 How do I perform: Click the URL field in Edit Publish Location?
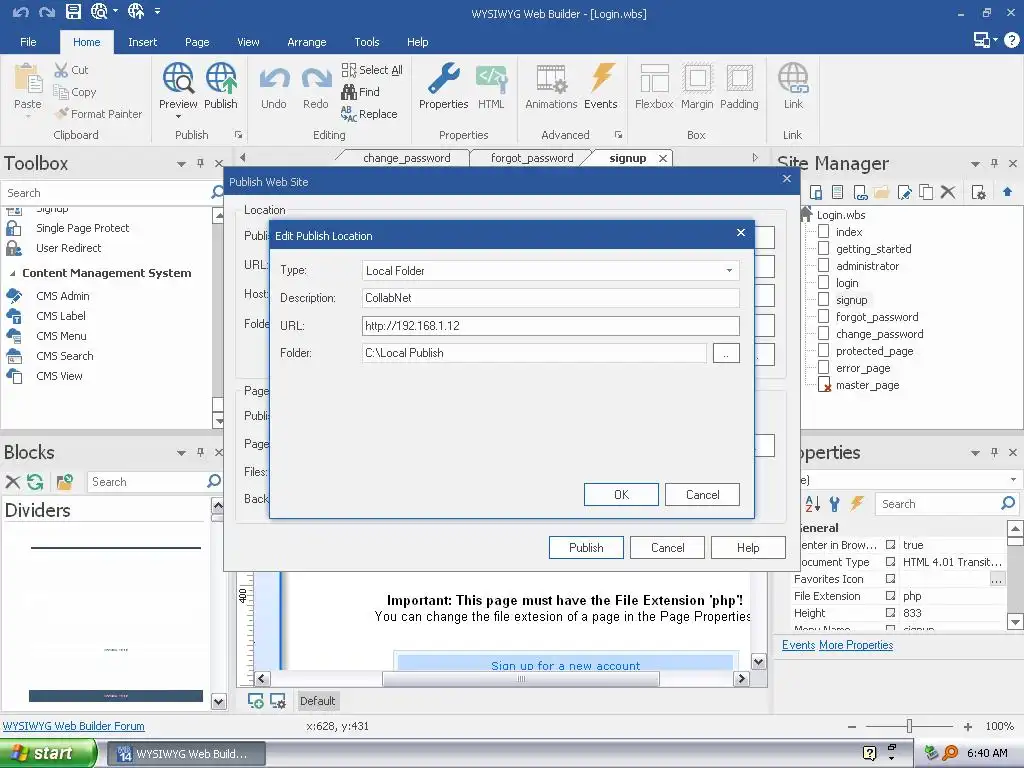coord(551,325)
